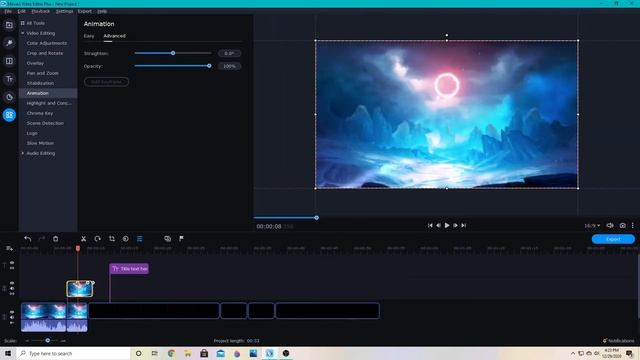
Task: Open preview options three-dot menu
Action: [x=633, y=225]
